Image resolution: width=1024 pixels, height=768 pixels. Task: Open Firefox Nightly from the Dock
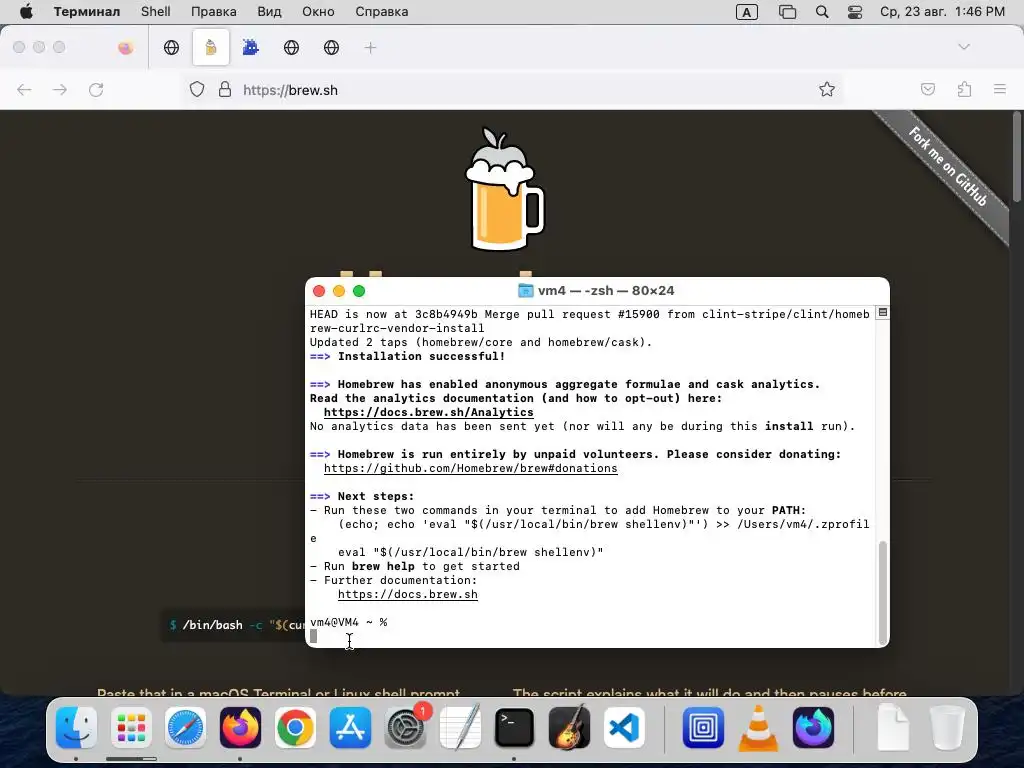(x=813, y=728)
